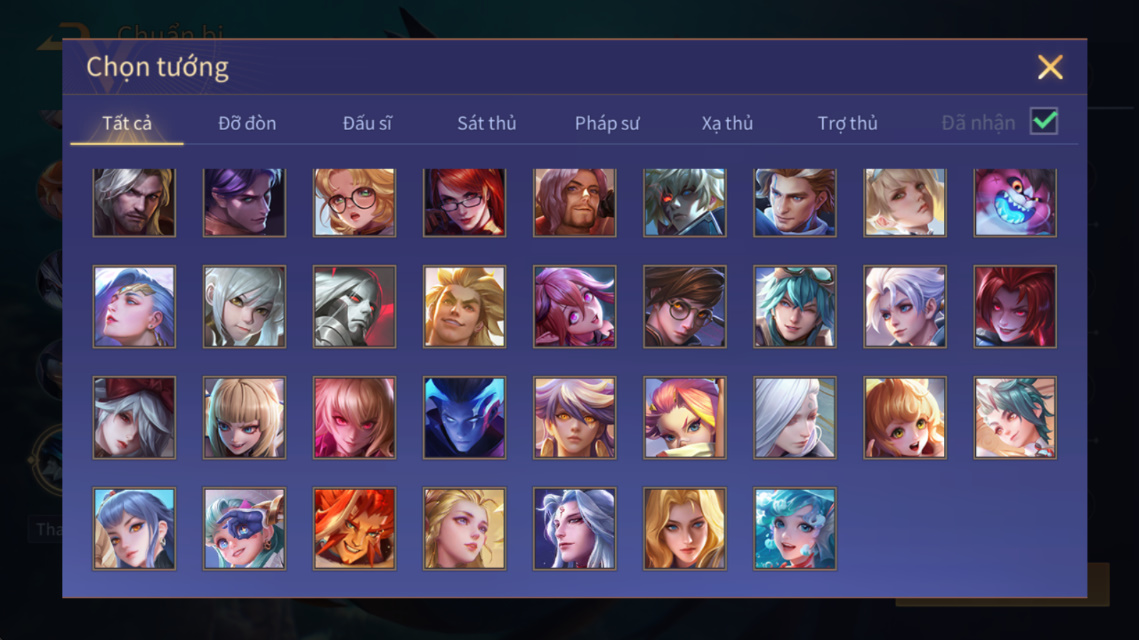Open the Sát thủ tab
1139x640 pixels.
[487, 123]
